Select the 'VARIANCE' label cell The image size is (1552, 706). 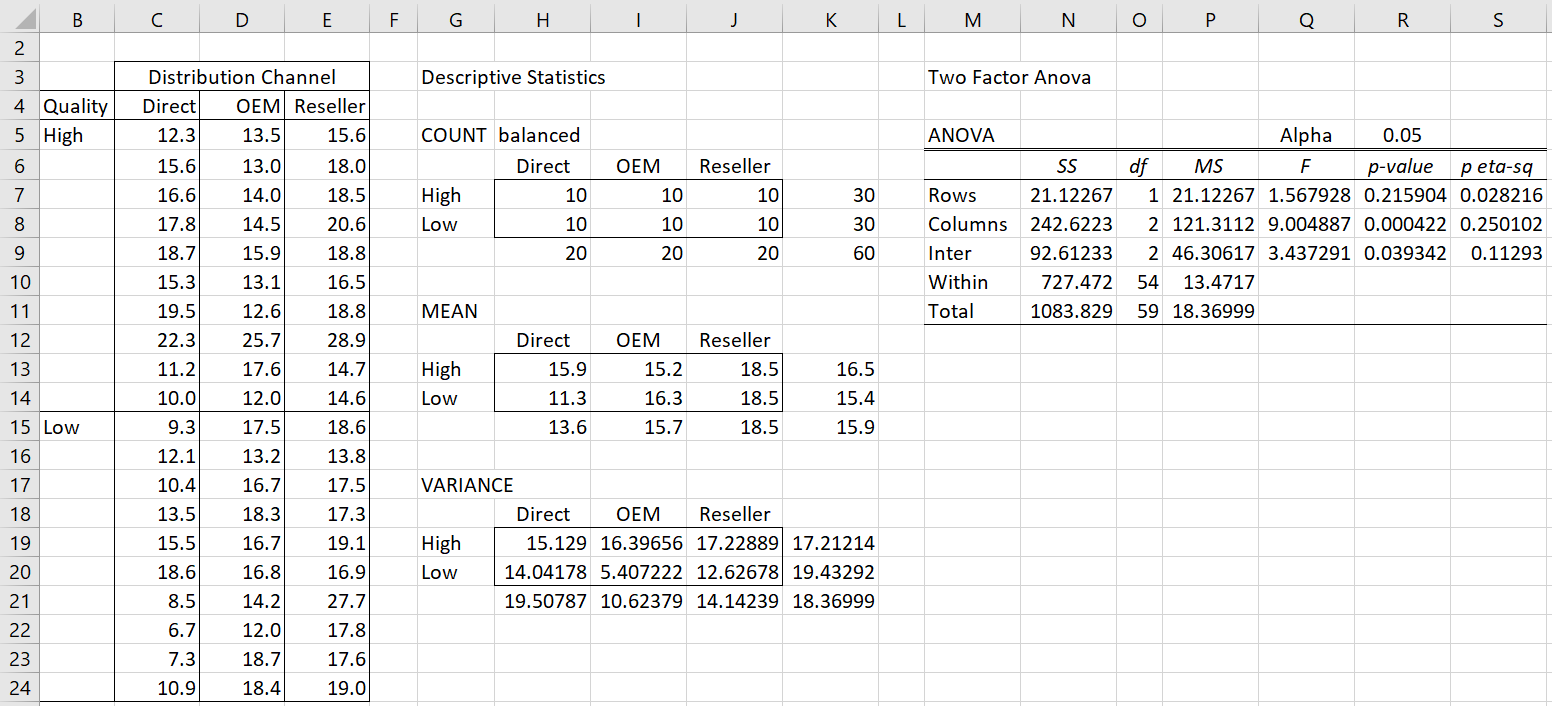pos(467,485)
